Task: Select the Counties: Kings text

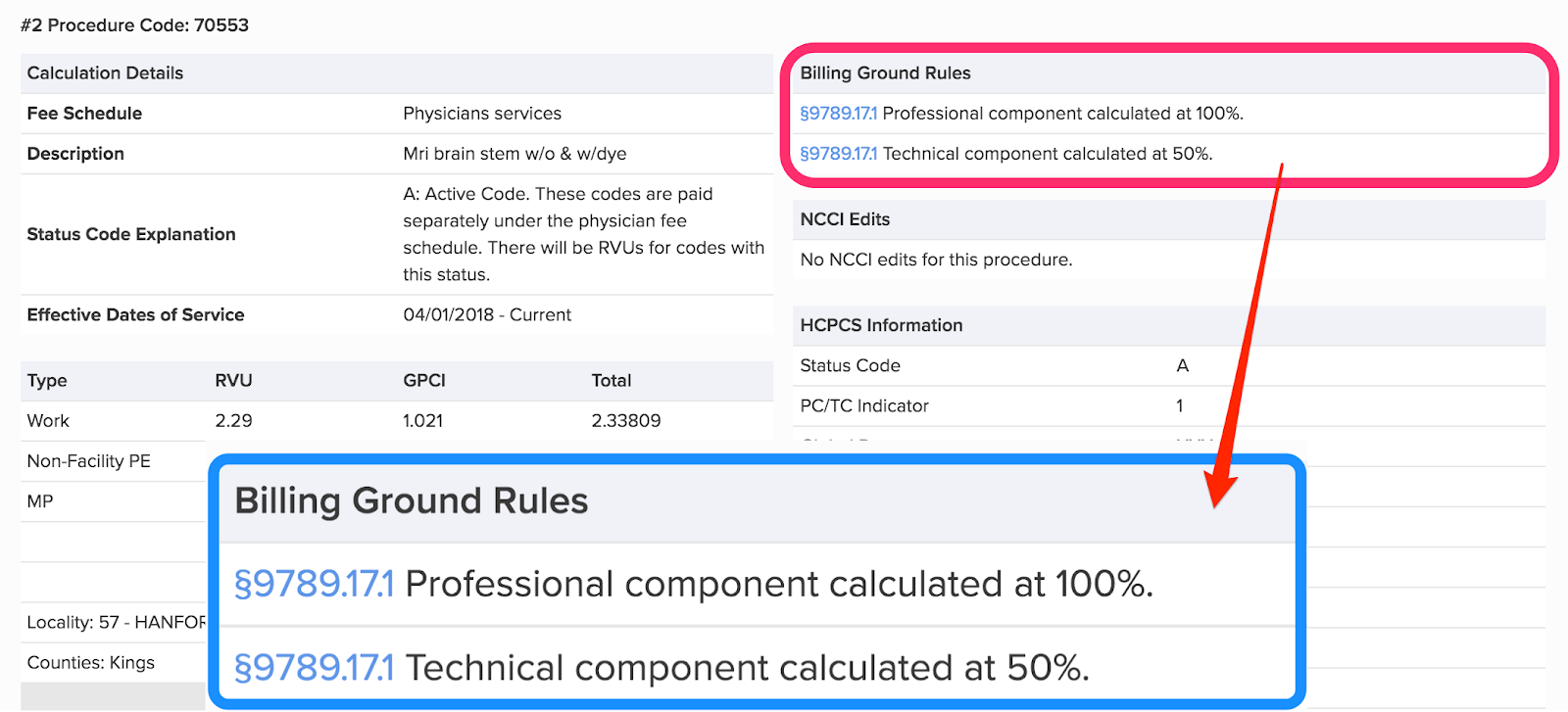Action: tap(91, 663)
